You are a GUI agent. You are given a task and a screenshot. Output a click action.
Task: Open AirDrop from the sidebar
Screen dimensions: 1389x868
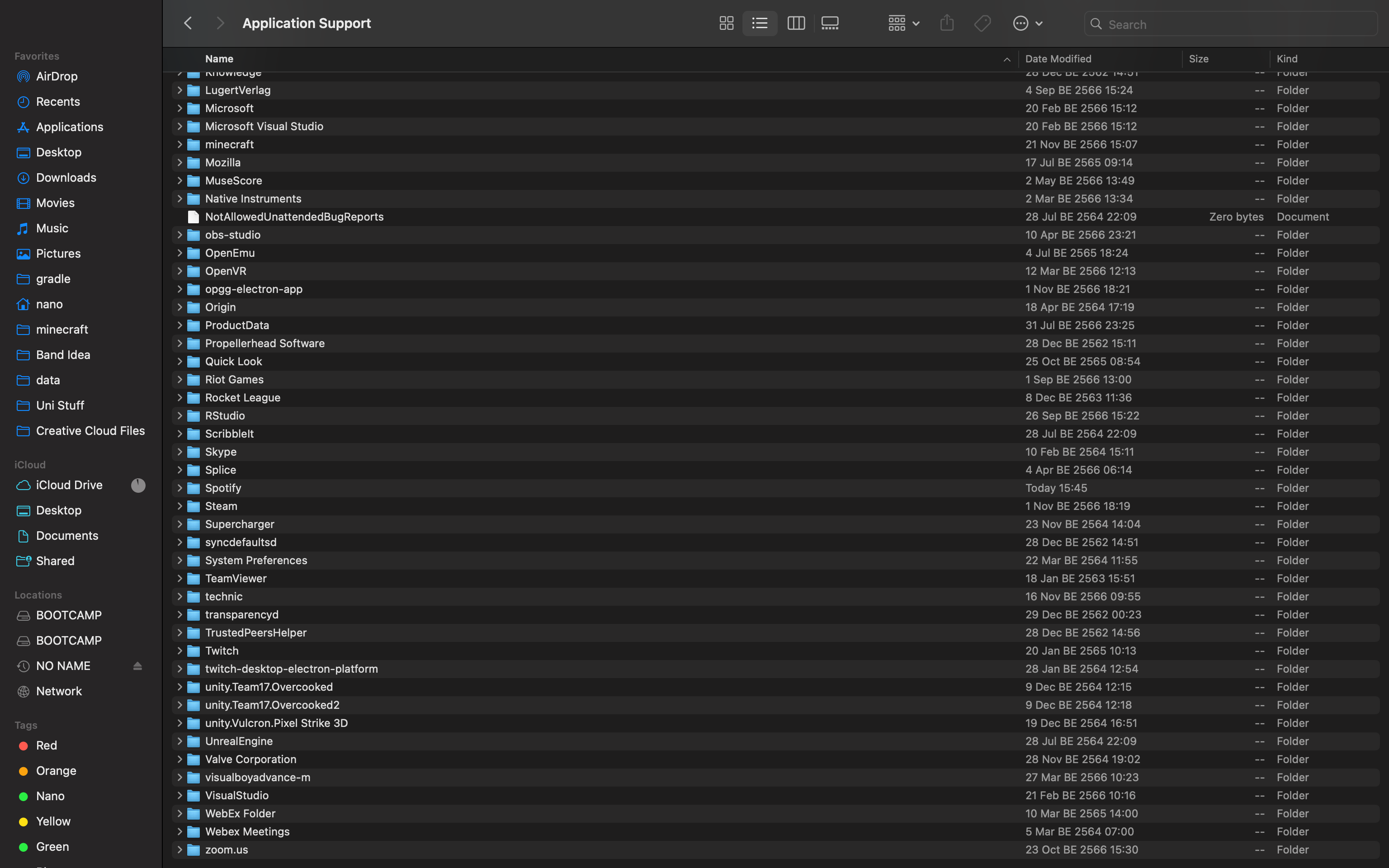pos(56,76)
